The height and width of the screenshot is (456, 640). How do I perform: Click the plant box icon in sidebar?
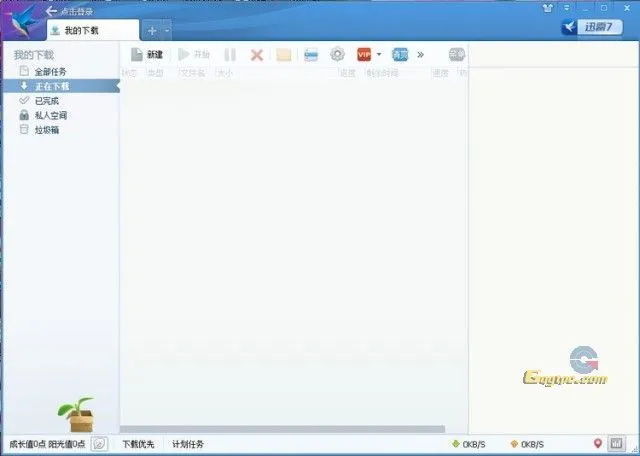coord(75,414)
